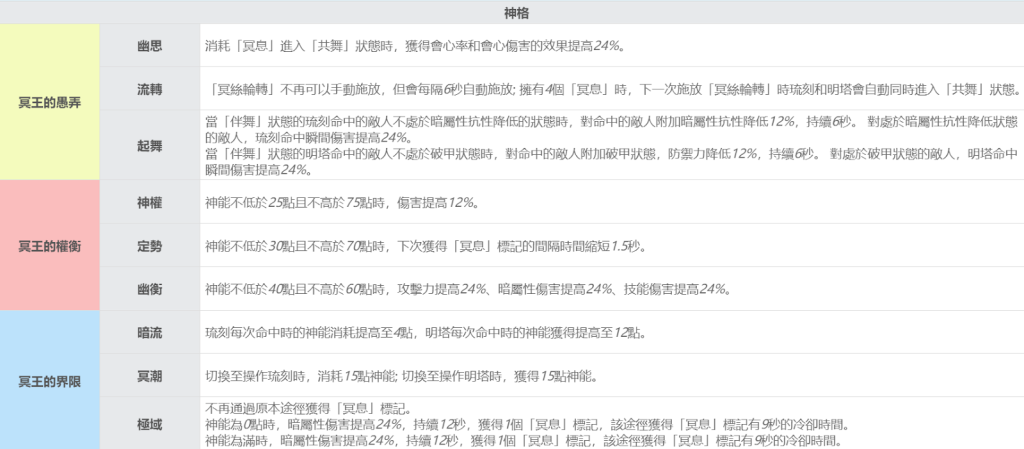1024x449 pixels.
Task: Select the blue 冥王的界限 category cell
Action: pos(50,381)
